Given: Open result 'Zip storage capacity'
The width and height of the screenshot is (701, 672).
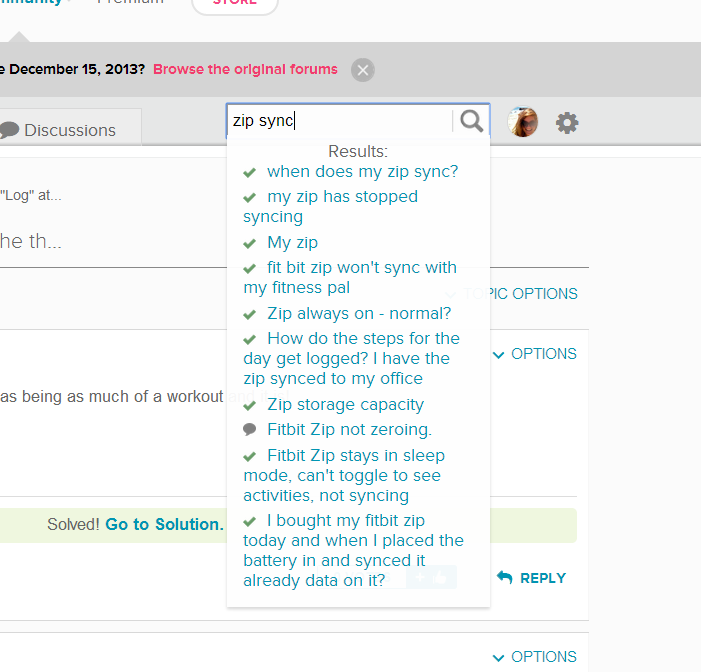Looking at the screenshot, I should pyautogui.click(x=345, y=405).
